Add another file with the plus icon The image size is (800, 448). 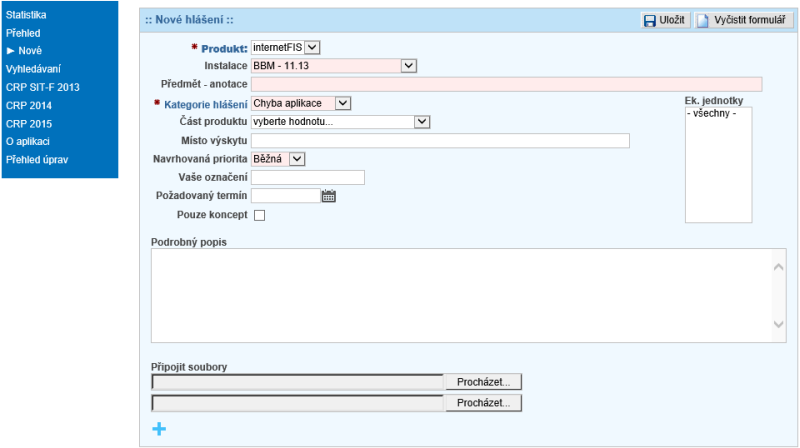tap(159, 429)
